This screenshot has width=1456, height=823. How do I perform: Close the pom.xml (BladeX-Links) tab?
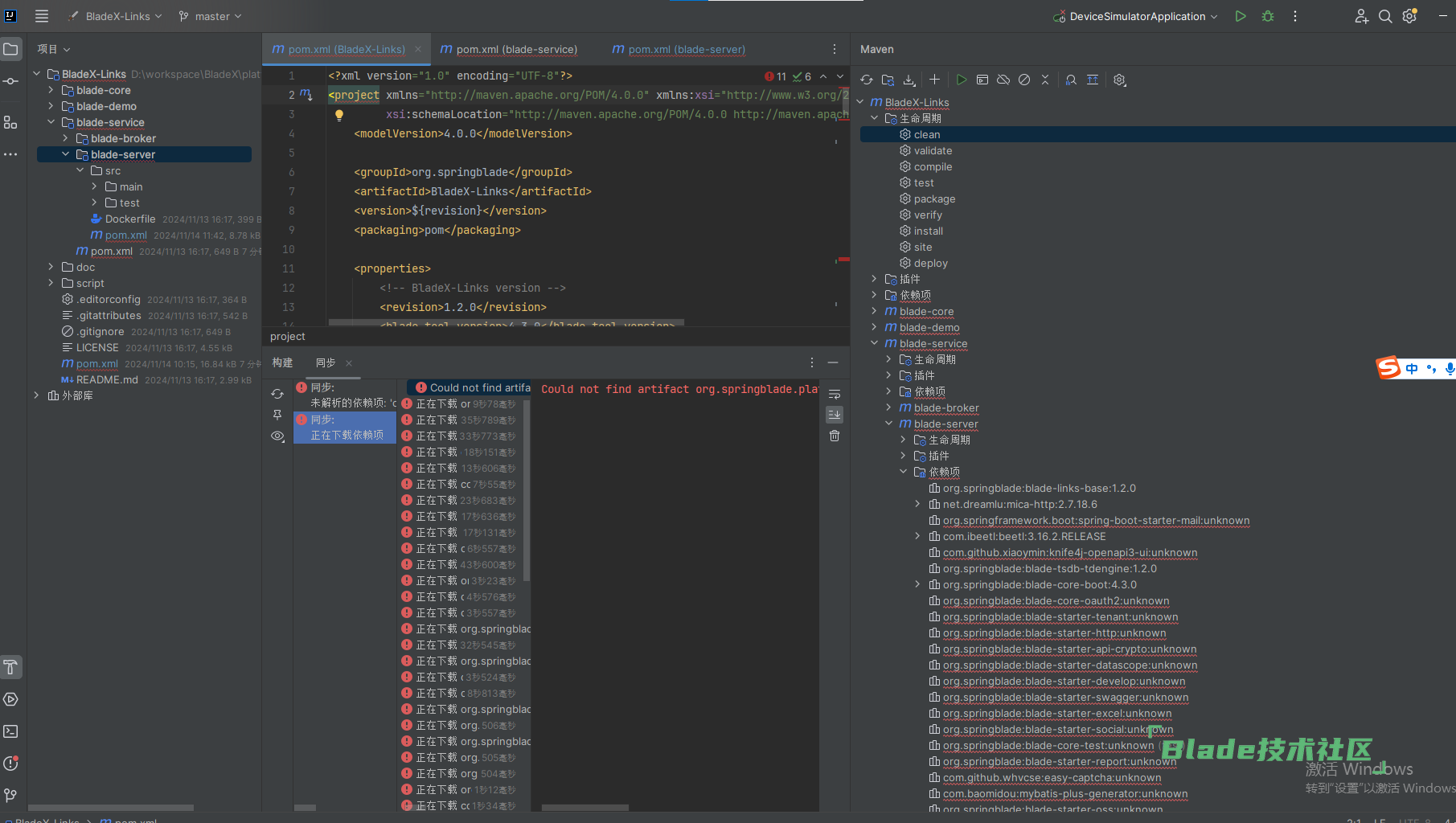tap(418, 49)
